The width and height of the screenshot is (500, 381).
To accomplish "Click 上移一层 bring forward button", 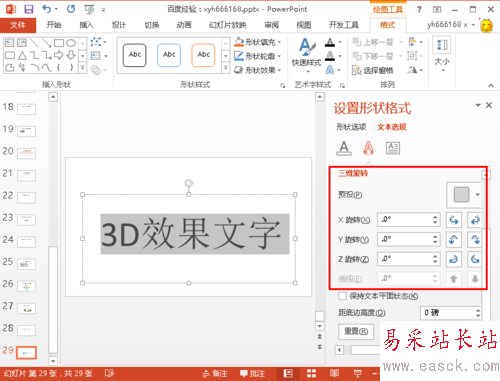I will click(x=373, y=42).
